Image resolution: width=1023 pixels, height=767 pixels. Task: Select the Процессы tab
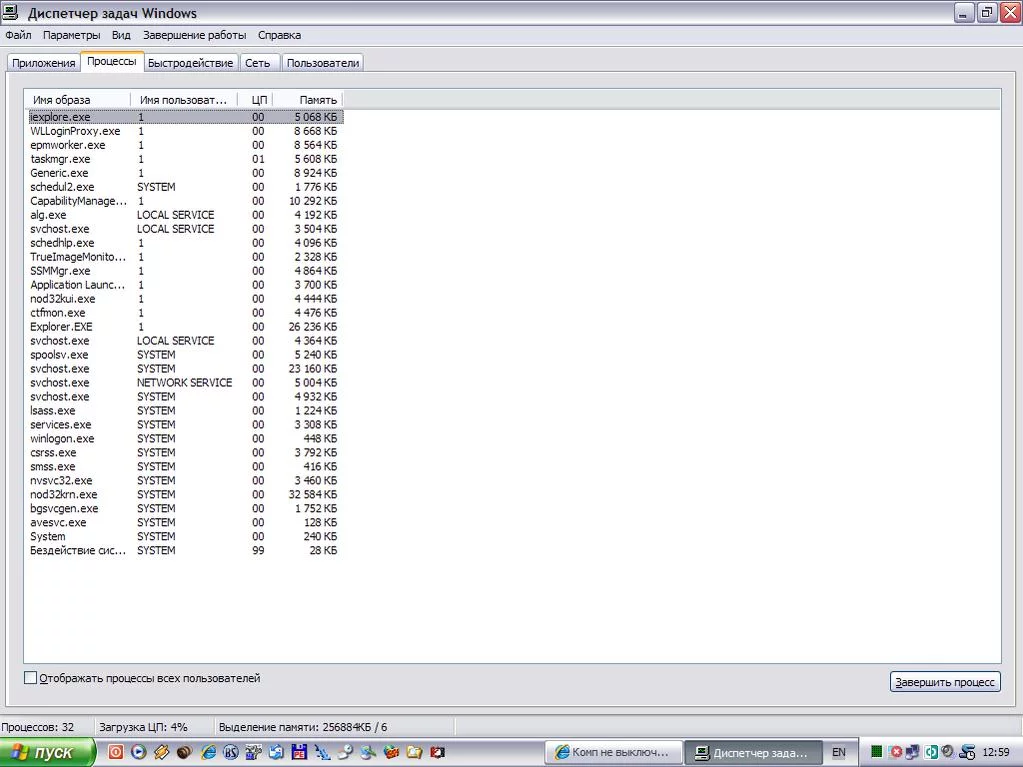112,61
